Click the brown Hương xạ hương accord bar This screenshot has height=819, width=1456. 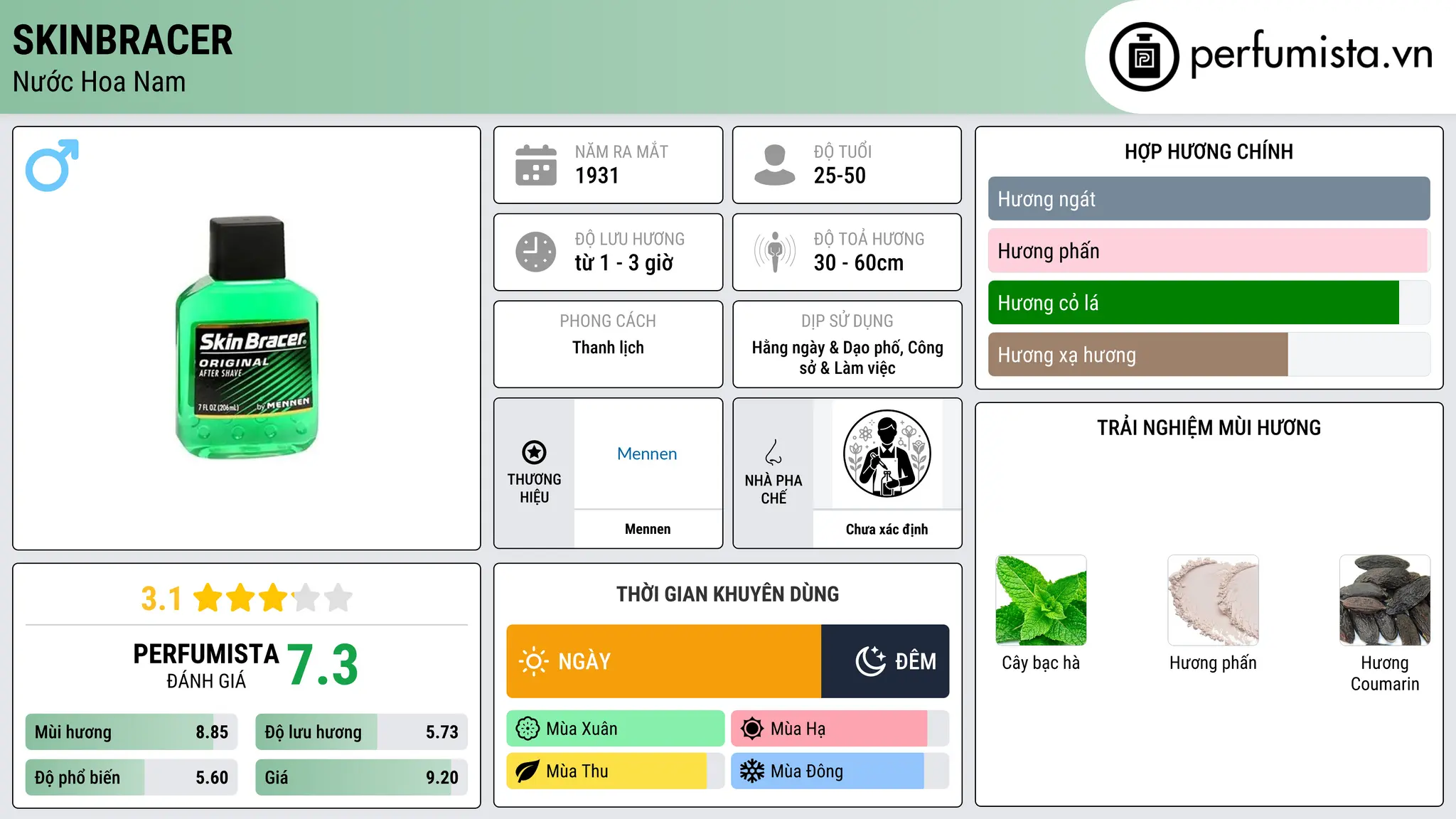point(1209,355)
